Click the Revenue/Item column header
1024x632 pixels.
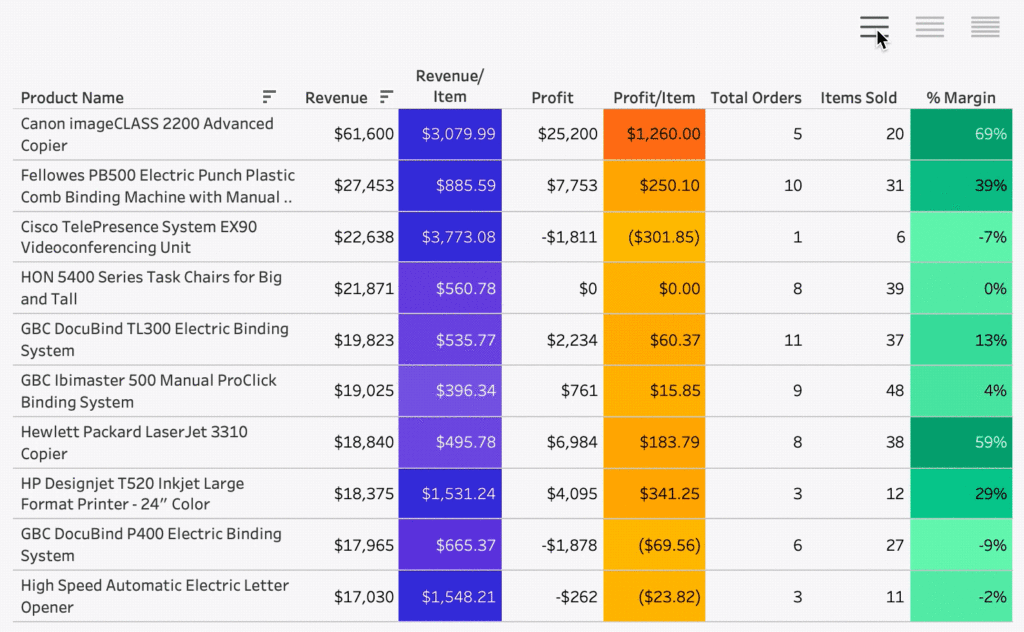click(450, 86)
